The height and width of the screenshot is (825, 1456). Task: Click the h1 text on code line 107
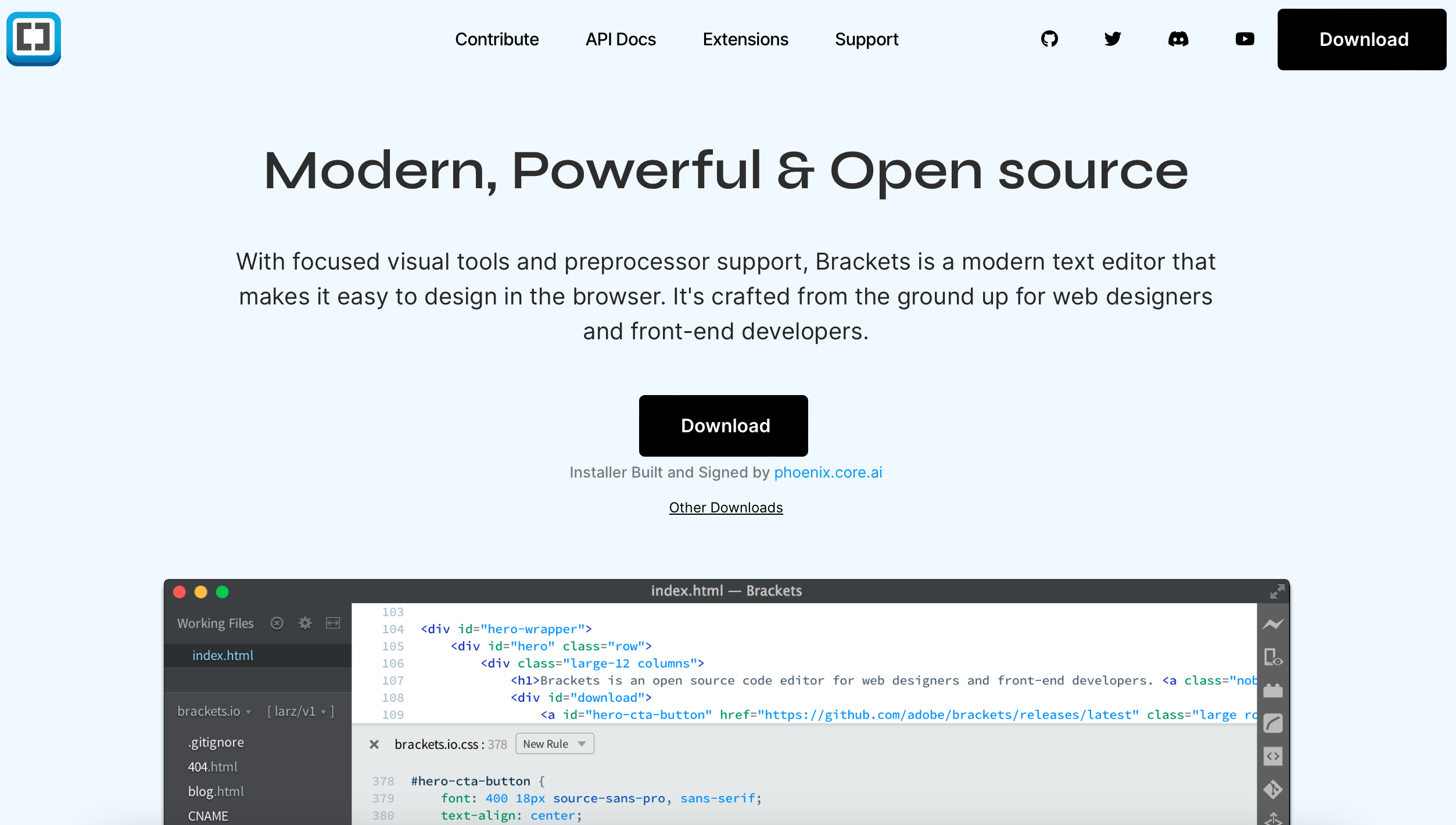pyautogui.click(x=847, y=680)
